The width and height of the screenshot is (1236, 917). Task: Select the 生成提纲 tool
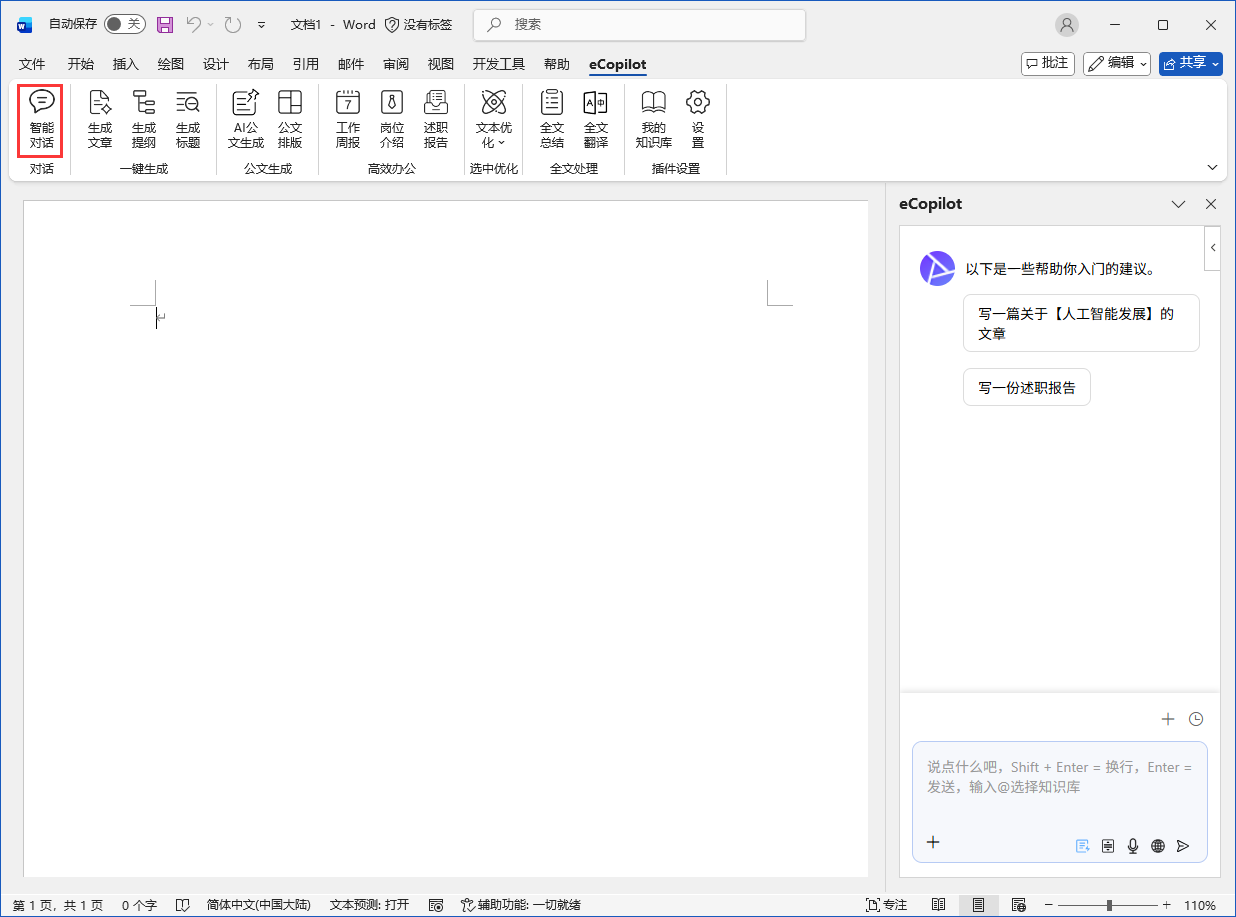tap(144, 120)
